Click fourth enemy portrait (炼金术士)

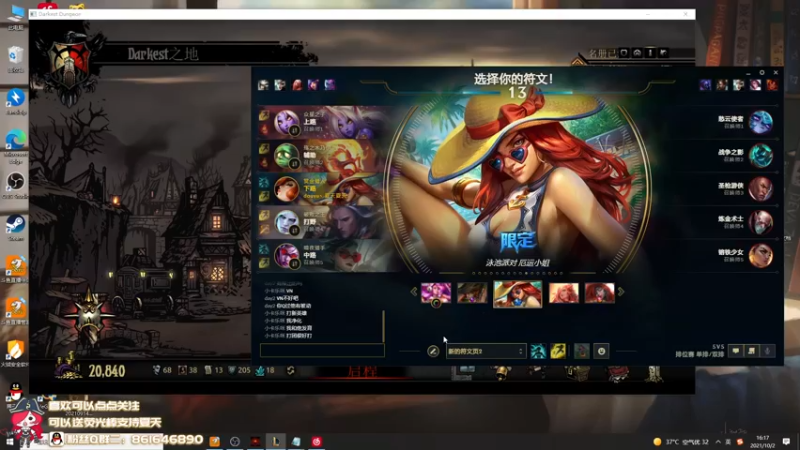click(x=760, y=222)
